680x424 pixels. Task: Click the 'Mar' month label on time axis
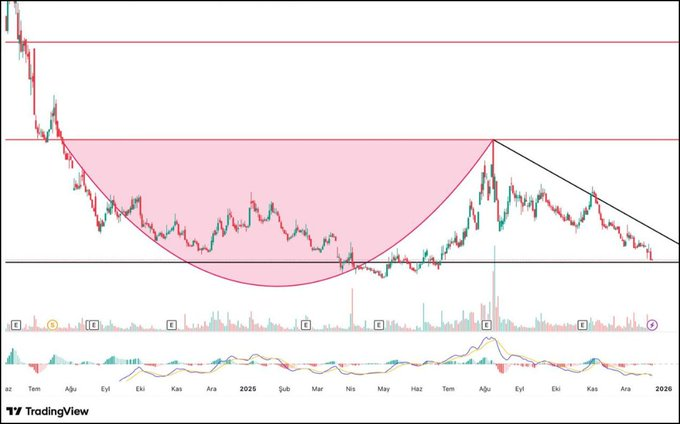pos(317,389)
